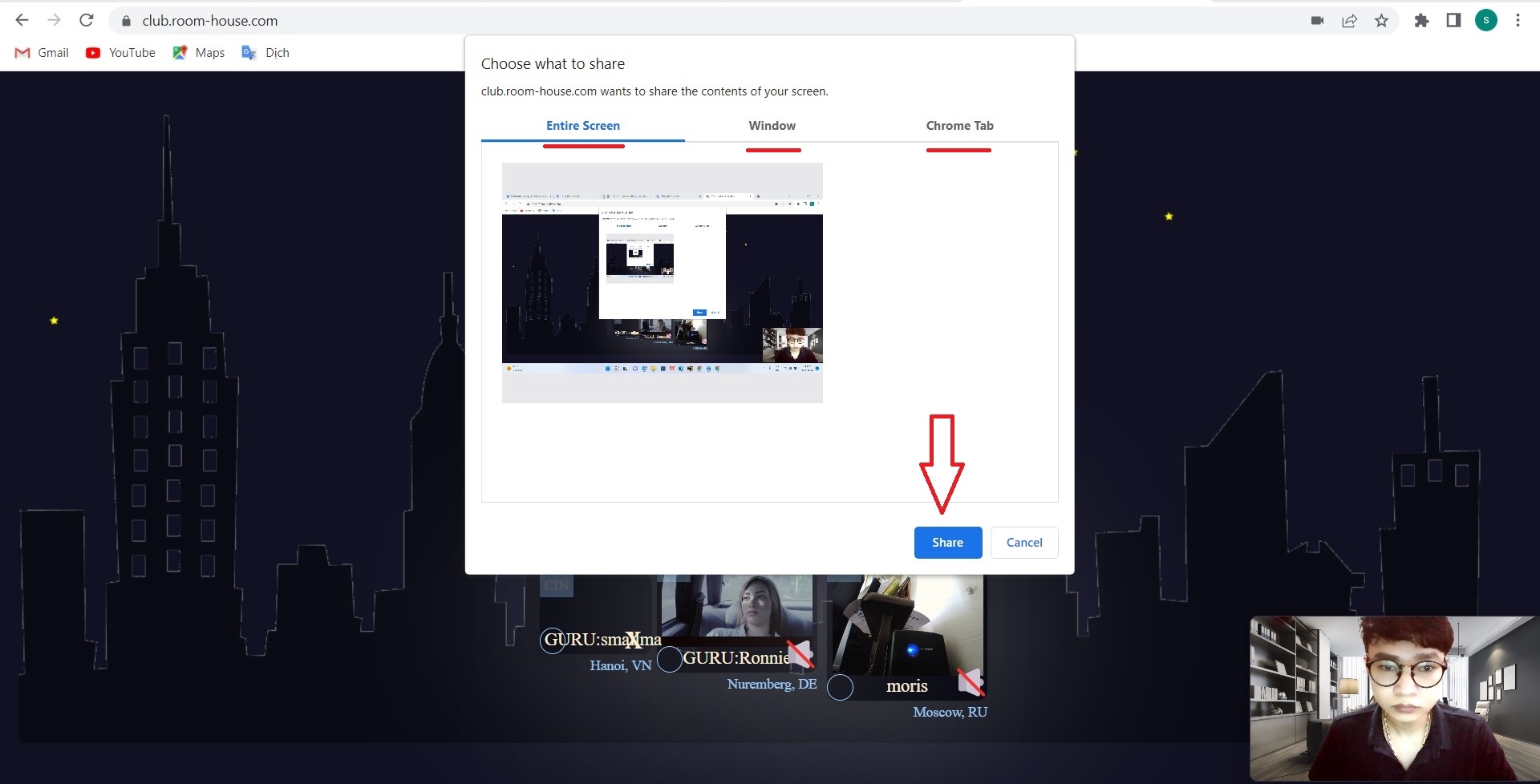The width and height of the screenshot is (1540, 784).
Task: Open Chrome three-dot menu
Action: click(x=1518, y=21)
